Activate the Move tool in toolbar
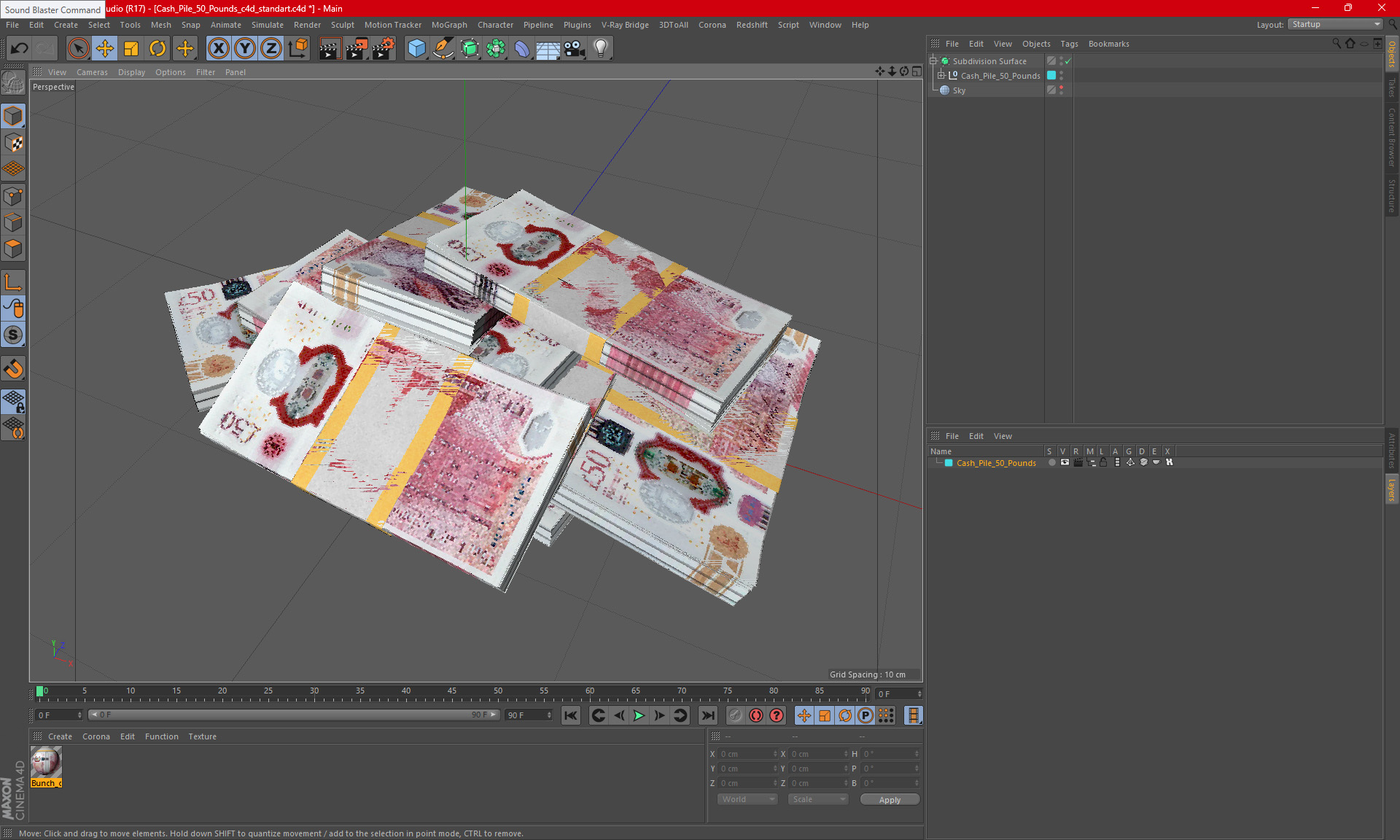The height and width of the screenshot is (840, 1400). pyautogui.click(x=105, y=49)
